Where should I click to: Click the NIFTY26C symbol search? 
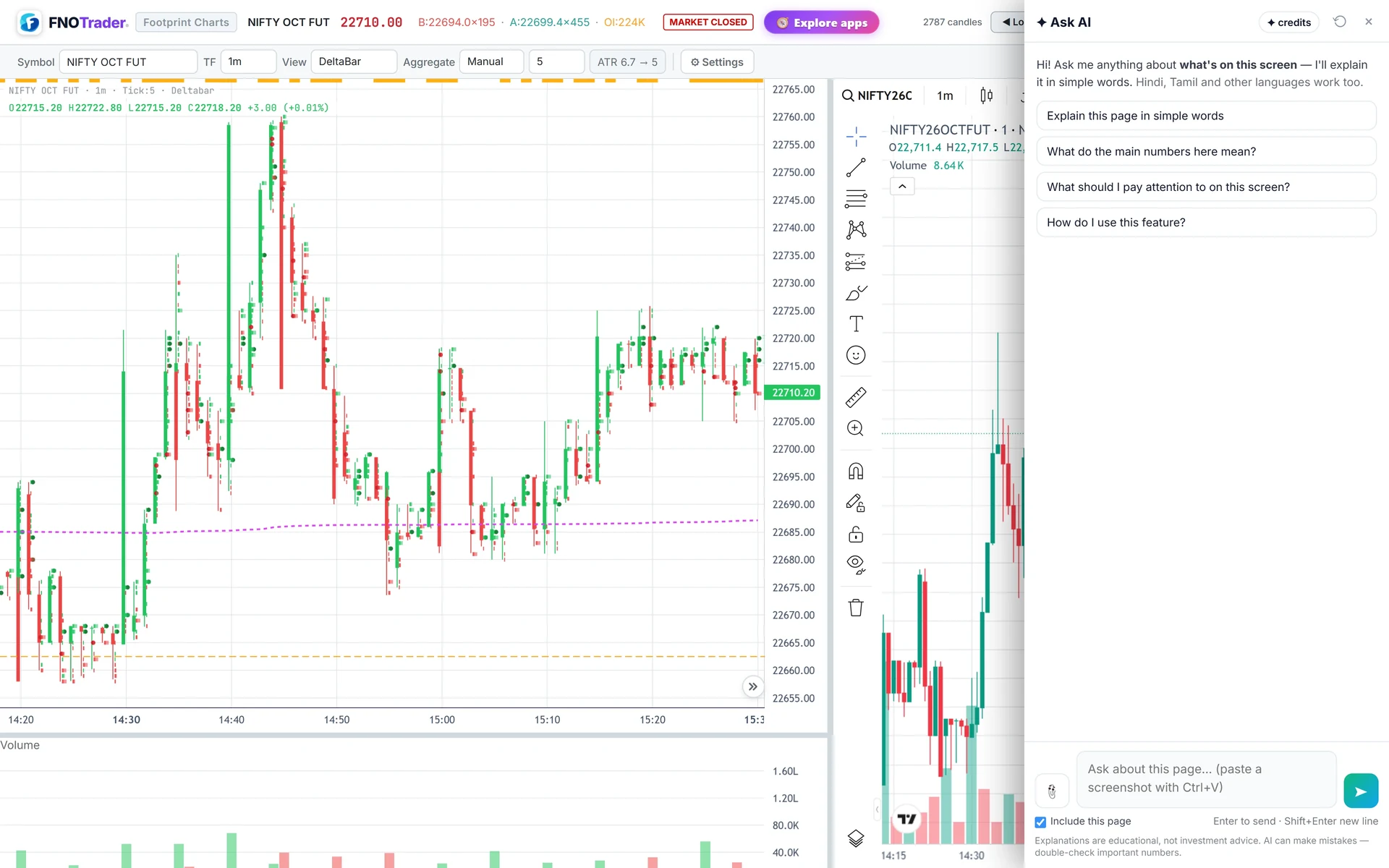click(877, 95)
